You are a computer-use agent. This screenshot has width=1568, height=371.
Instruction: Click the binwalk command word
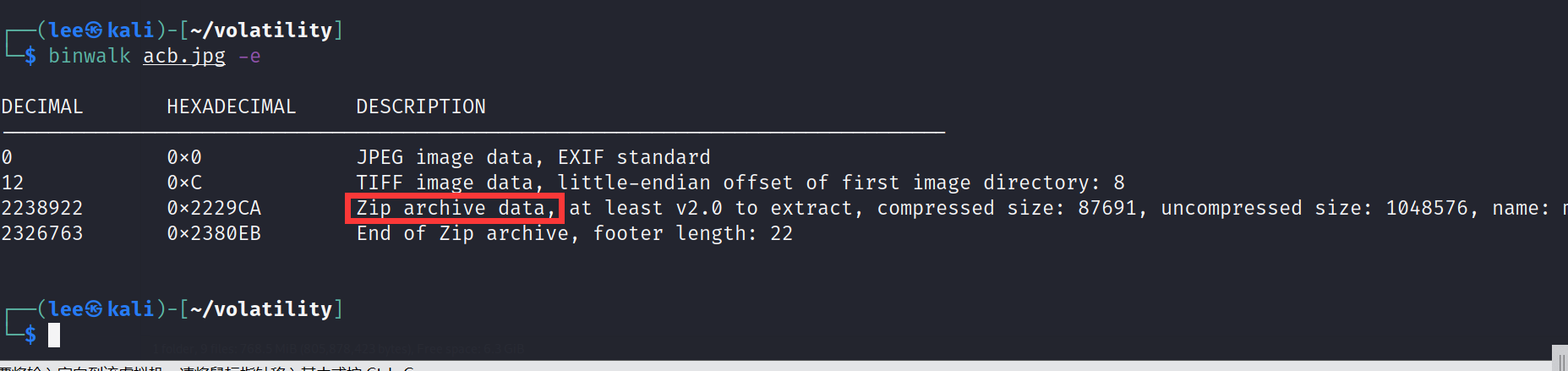[90, 56]
